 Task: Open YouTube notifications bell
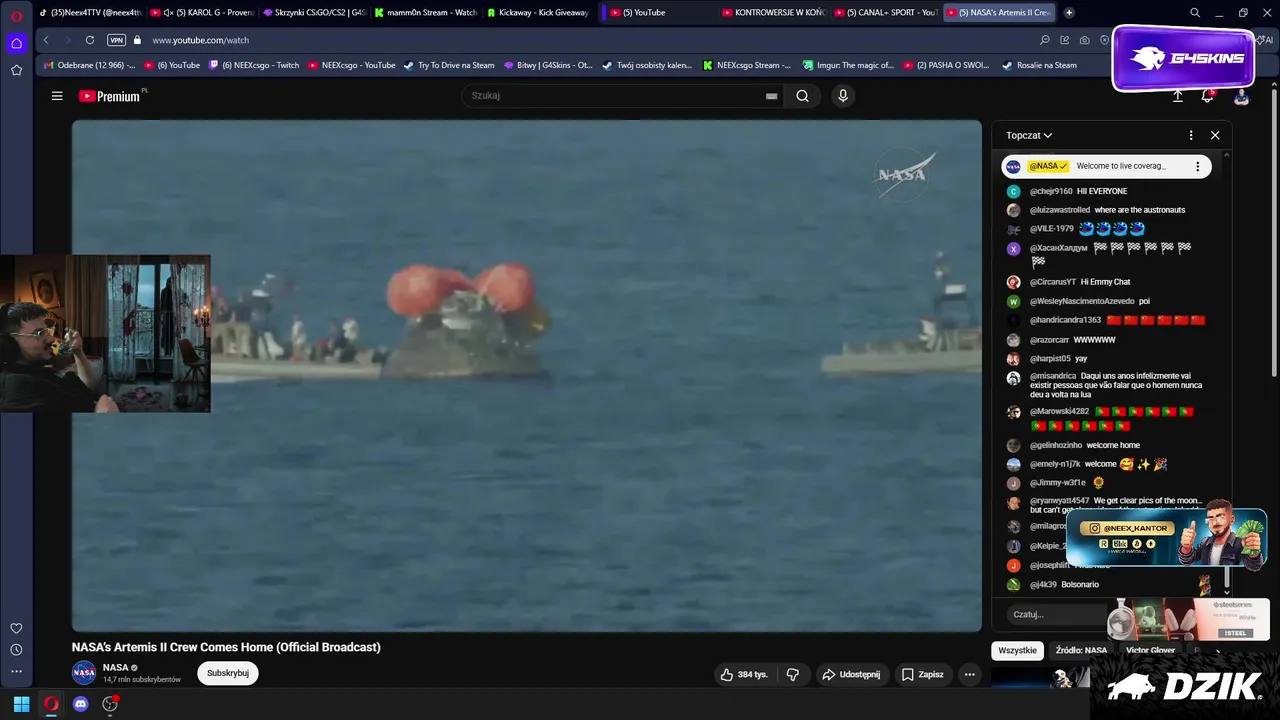pyautogui.click(x=1207, y=96)
